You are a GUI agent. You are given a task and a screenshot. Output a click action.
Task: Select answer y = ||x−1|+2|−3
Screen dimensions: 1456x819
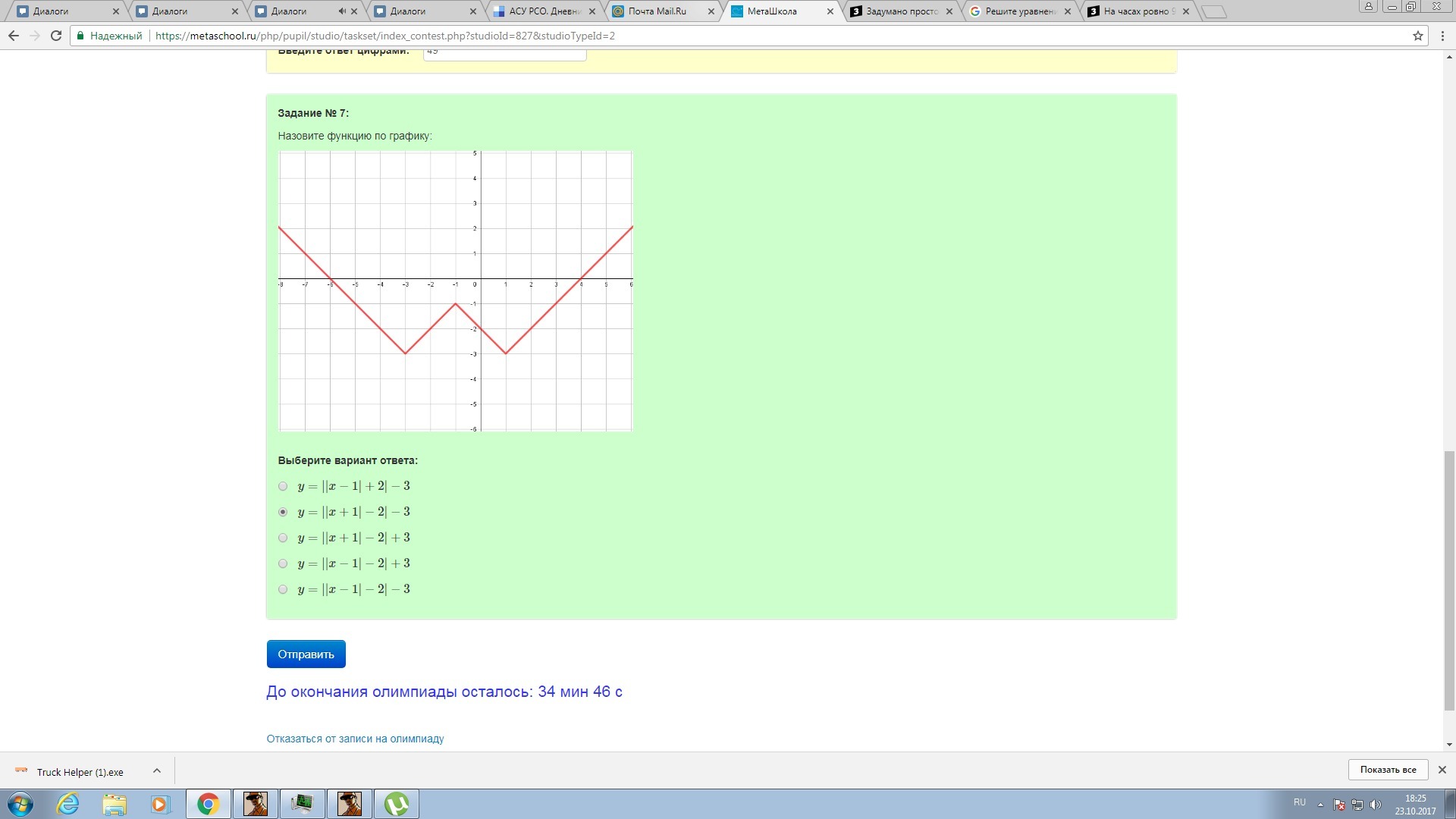(x=283, y=486)
